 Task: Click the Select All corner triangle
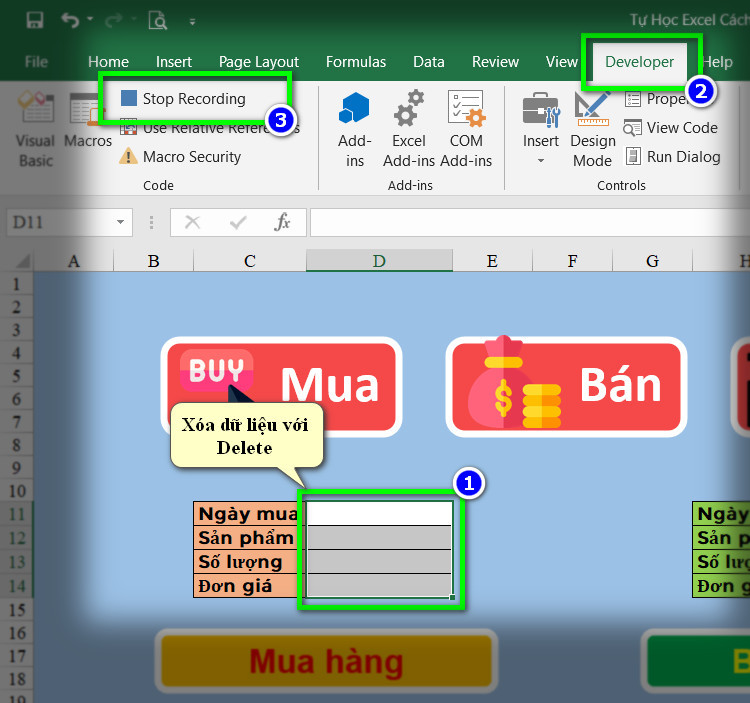(x=23, y=261)
